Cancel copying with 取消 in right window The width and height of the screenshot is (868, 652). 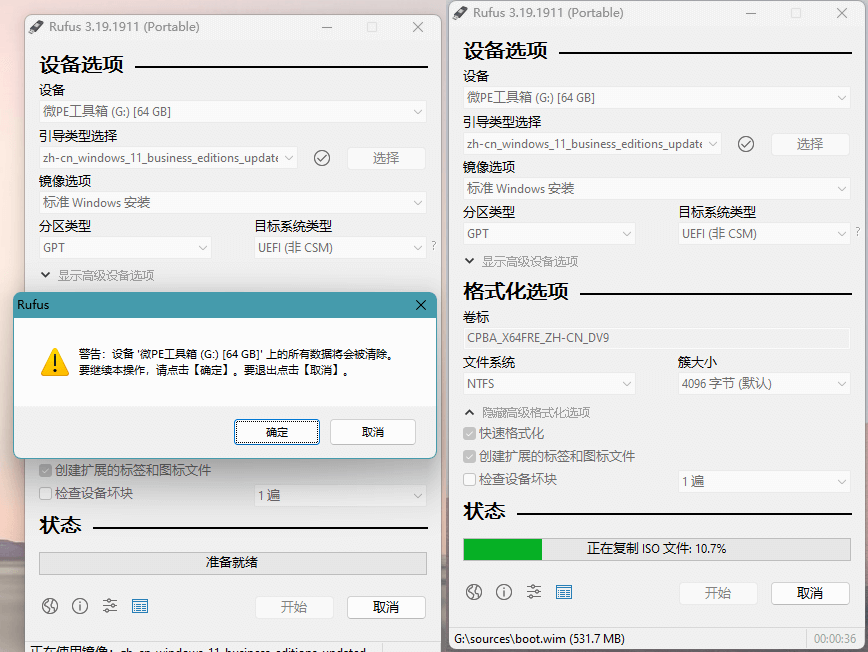810,593
